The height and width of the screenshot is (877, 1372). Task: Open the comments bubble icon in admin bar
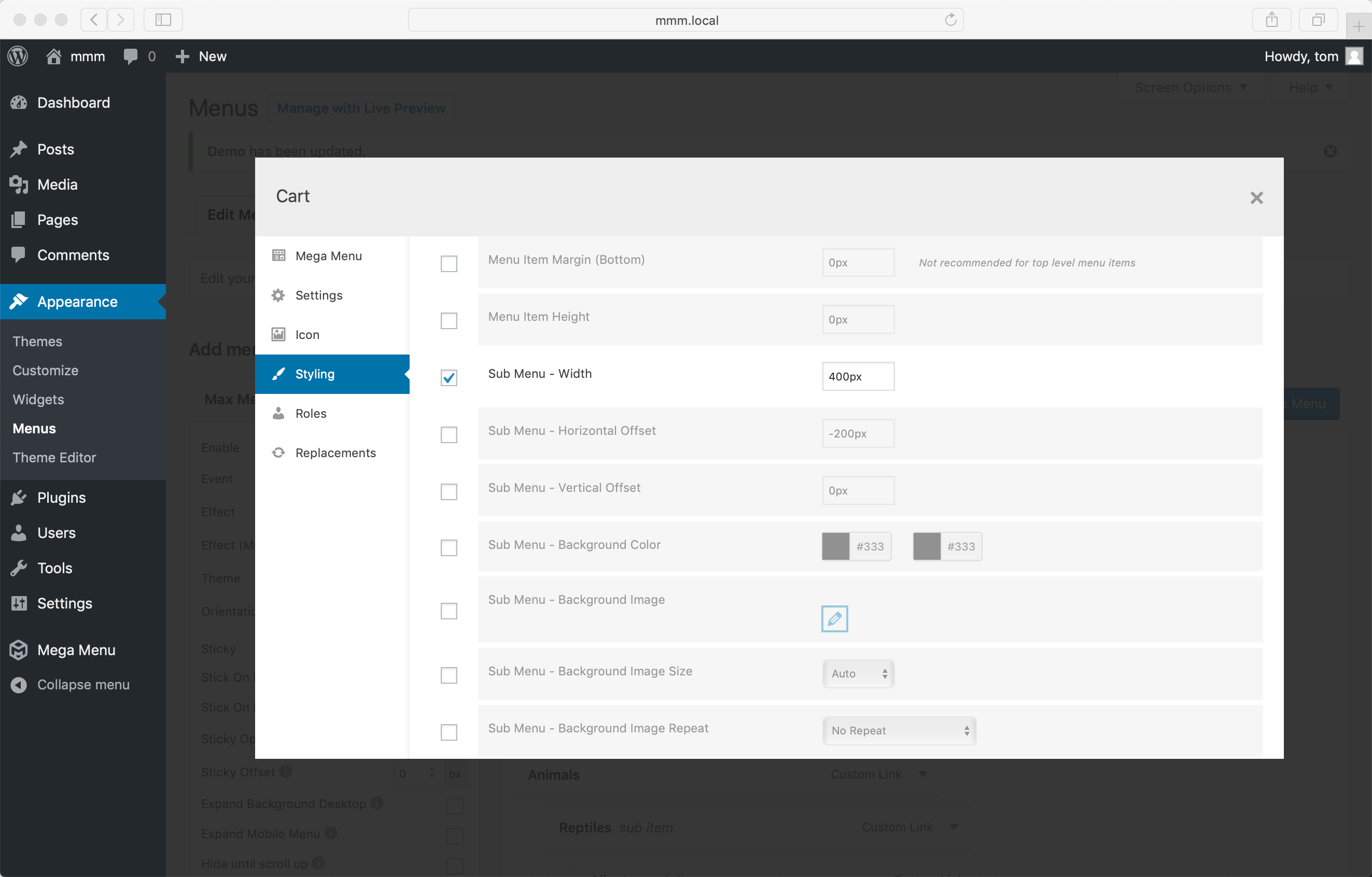(x=131, y=56)
